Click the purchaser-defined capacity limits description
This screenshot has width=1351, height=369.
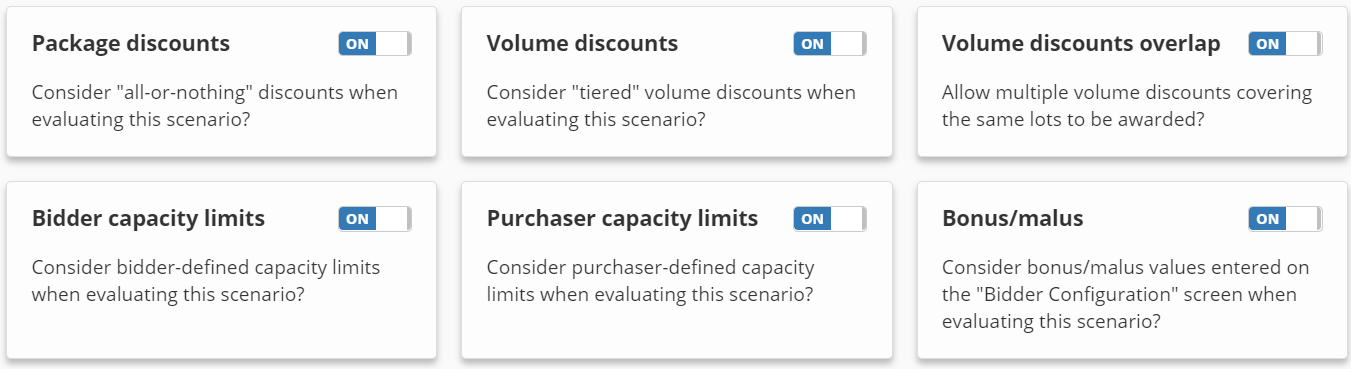pos(651,280)
